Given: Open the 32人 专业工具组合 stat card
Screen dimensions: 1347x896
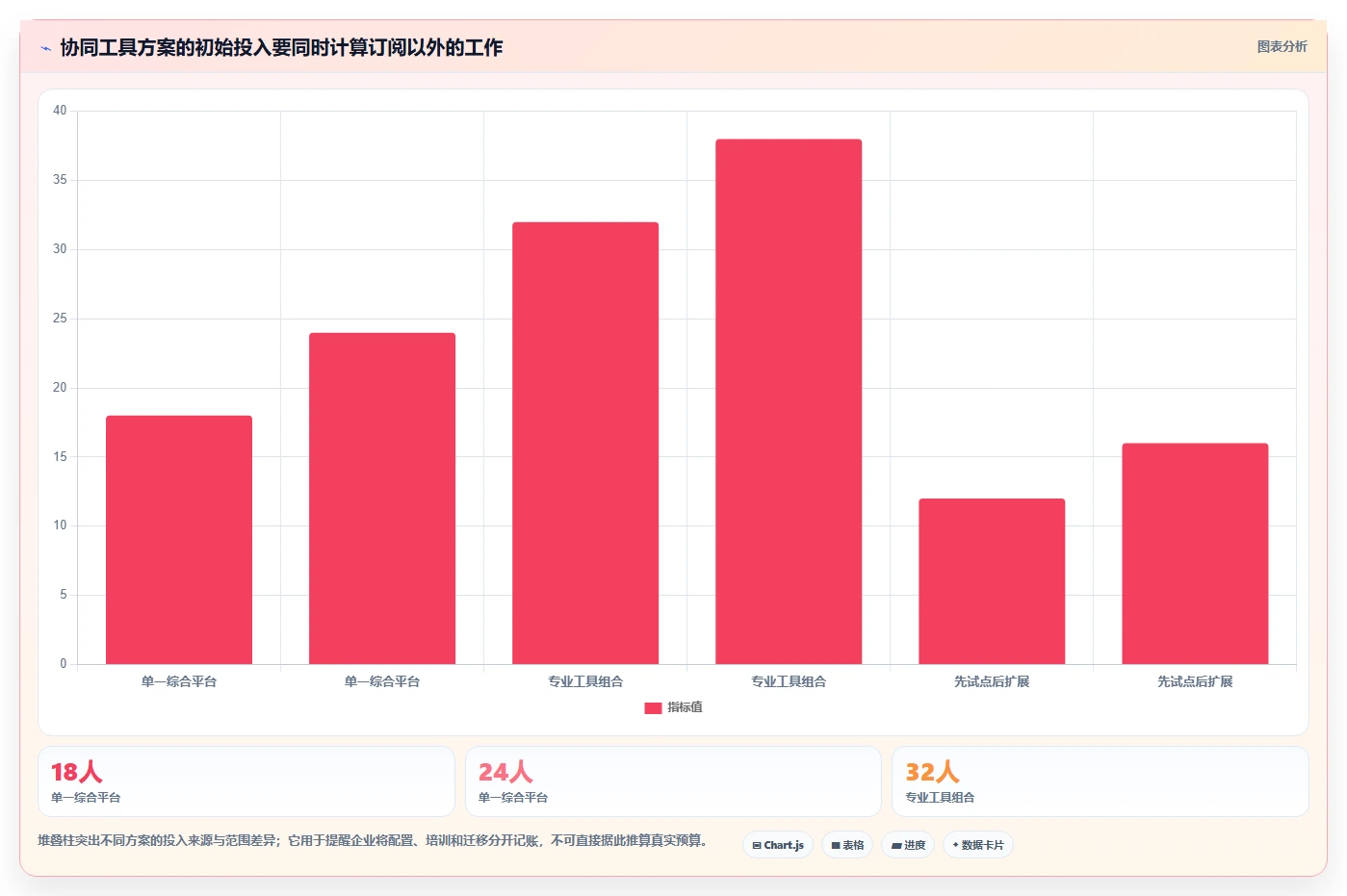Looking at the screenshot, I should coord(1101,781).
